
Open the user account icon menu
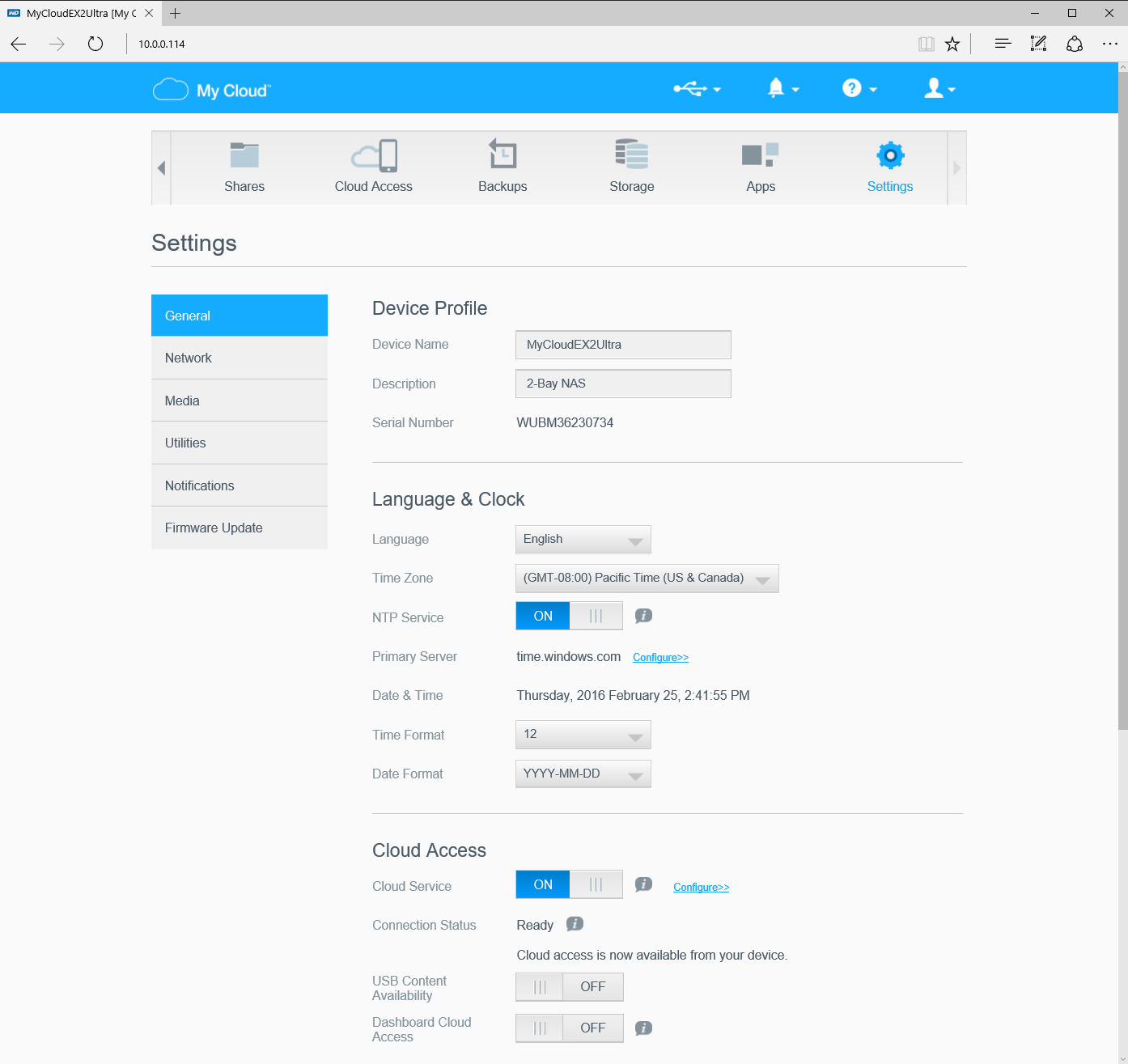[939, 88]
